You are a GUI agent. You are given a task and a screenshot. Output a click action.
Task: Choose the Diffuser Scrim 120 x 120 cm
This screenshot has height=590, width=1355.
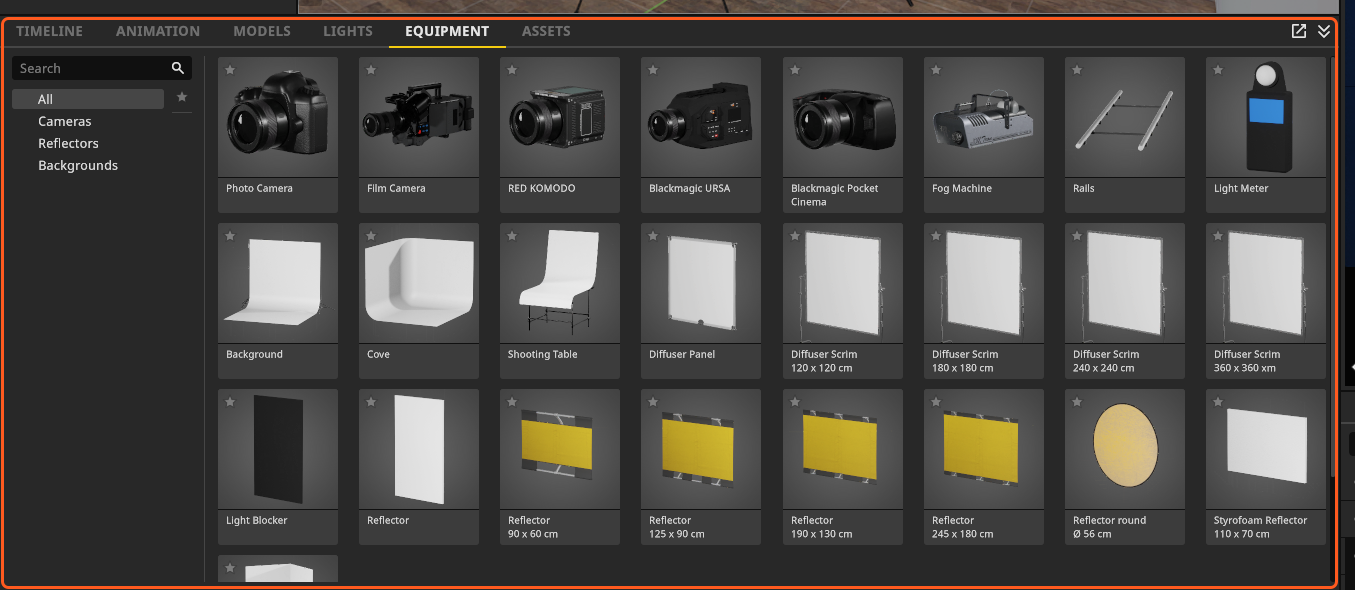(843, 301)
